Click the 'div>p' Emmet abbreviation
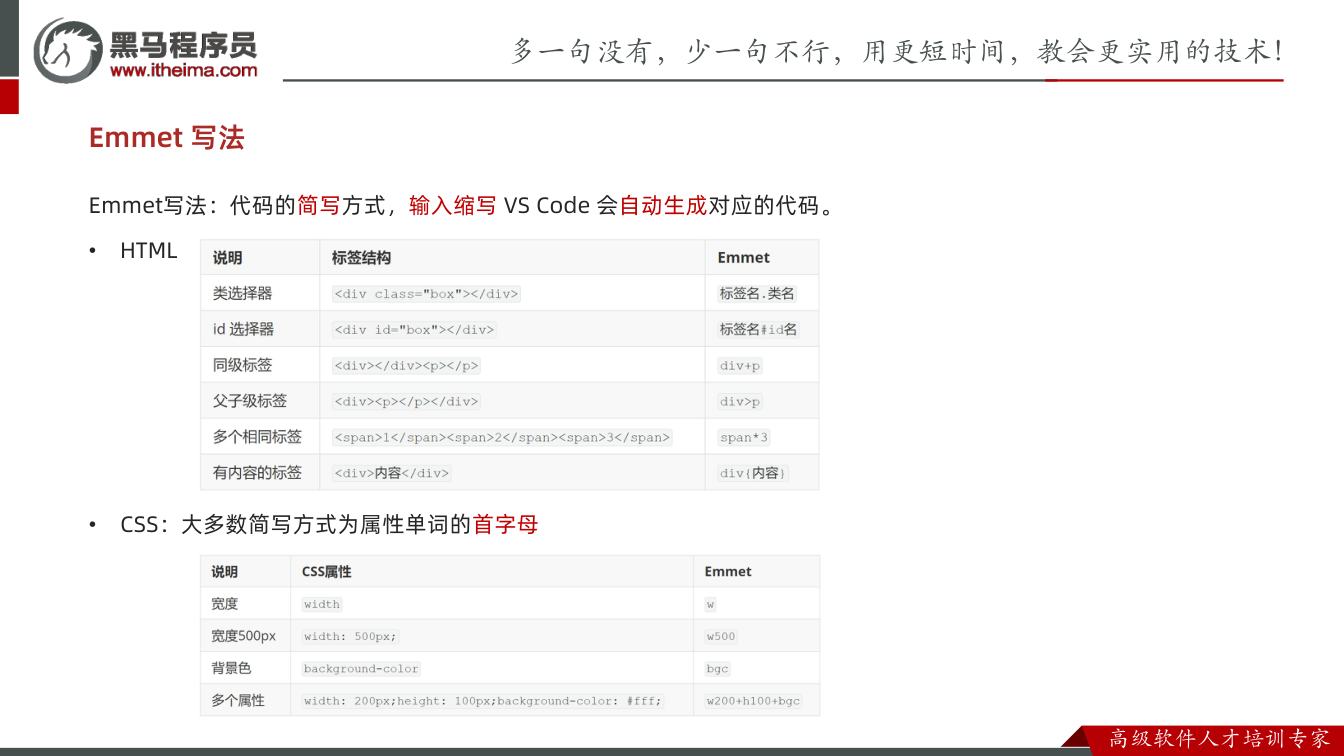This screenshot has height=756, width=1344. pos(740,402)
